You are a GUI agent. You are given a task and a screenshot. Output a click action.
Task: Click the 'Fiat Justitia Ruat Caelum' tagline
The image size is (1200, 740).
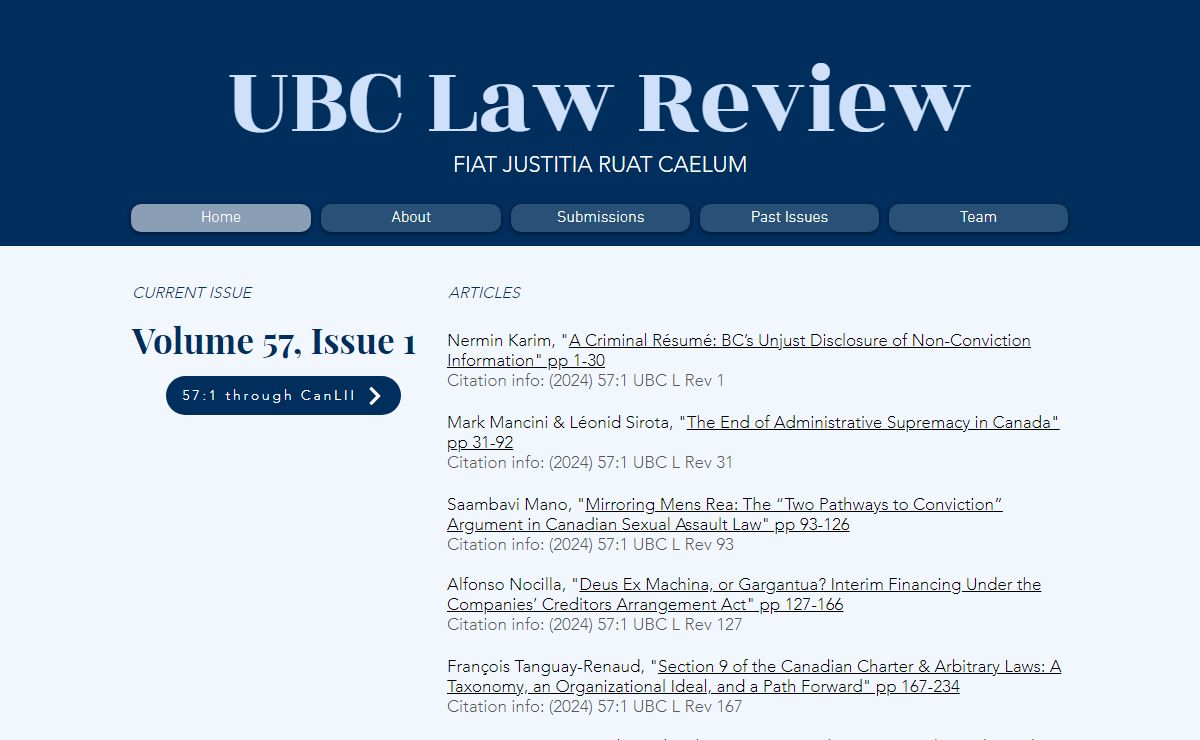[x=599, y=165]
